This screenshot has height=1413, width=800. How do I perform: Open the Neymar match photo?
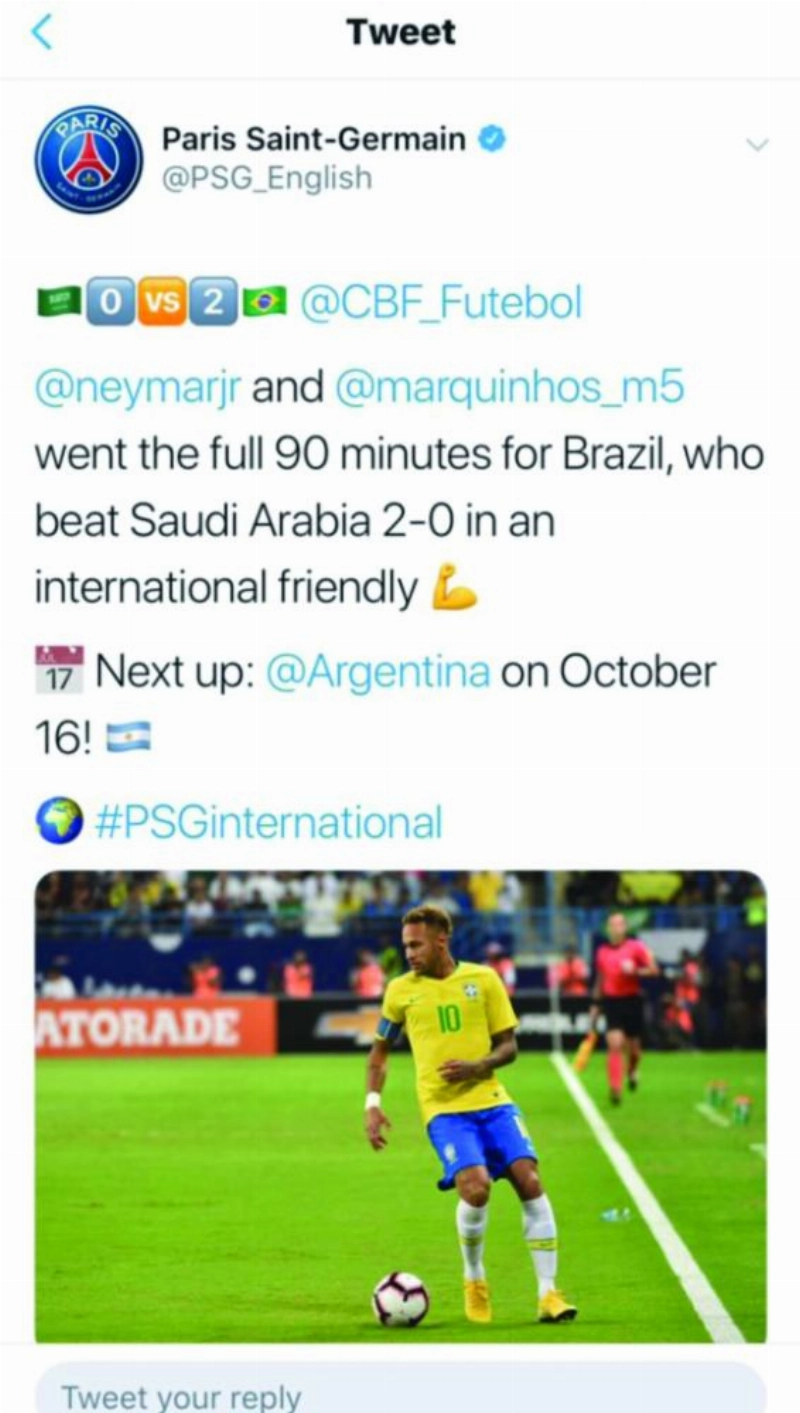tap(401, 1106)
